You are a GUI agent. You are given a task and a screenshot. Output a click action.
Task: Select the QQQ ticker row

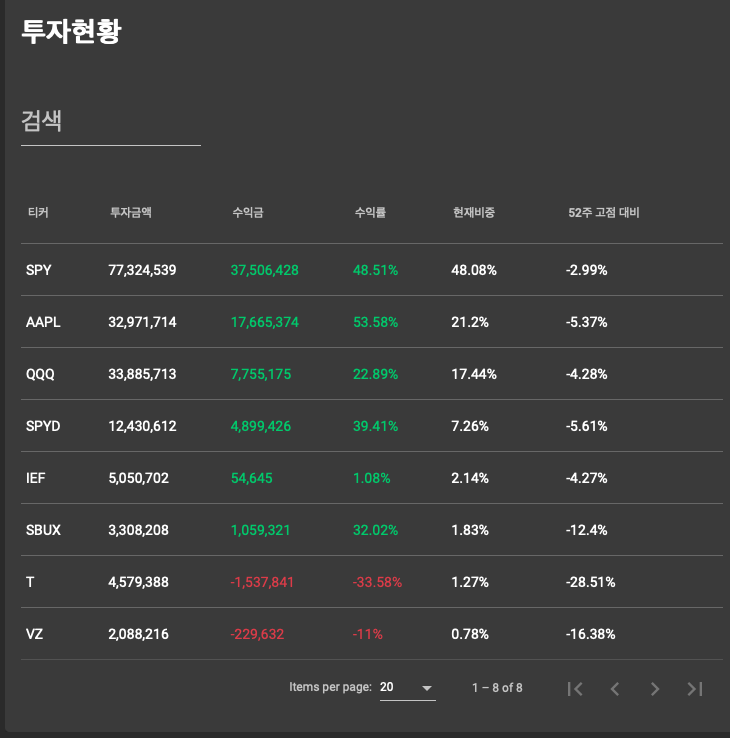(x=372, y=374)
